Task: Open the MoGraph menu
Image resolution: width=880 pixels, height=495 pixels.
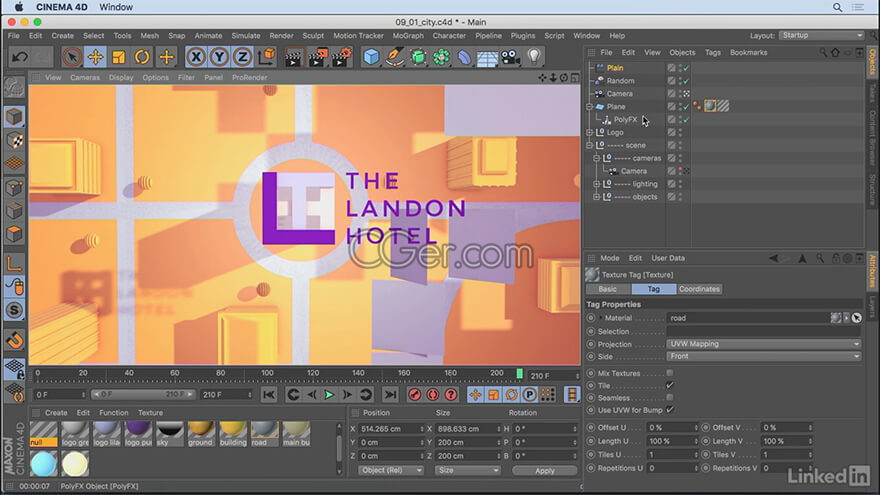Action: tap(408, 35)
